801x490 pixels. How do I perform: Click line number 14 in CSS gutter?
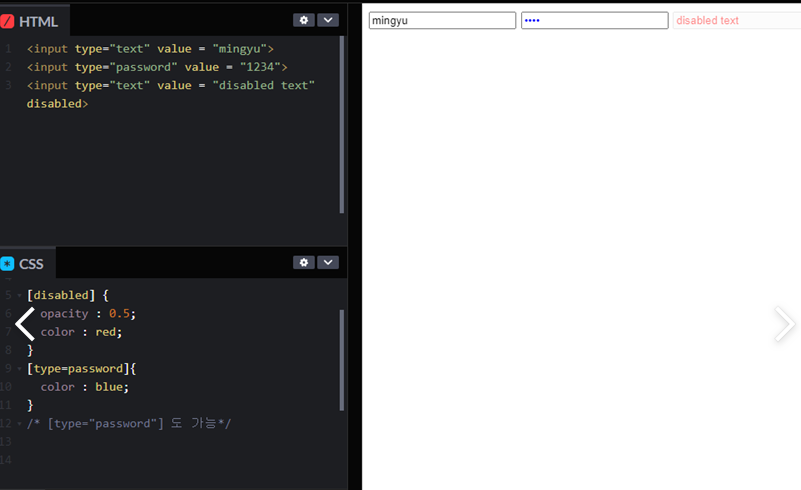click(x=6, y=460)
